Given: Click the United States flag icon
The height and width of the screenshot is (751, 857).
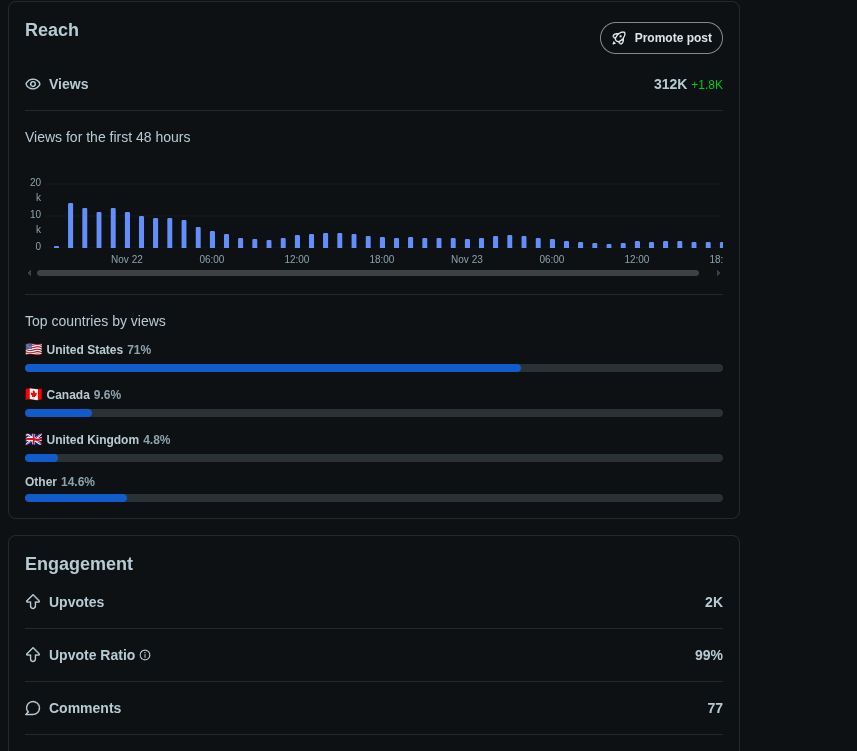Looking at the screenshot, I should [x=33, y=349].
